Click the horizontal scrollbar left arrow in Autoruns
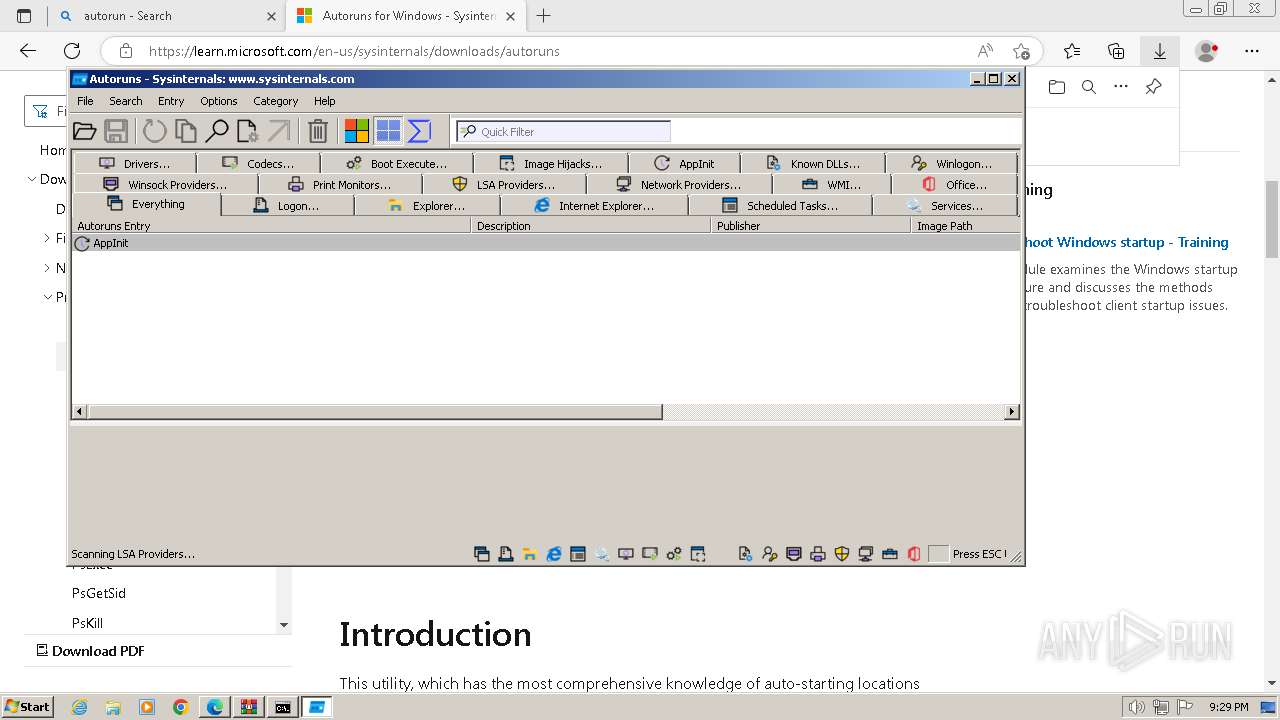1280x720 pixels. coord(80,411)
